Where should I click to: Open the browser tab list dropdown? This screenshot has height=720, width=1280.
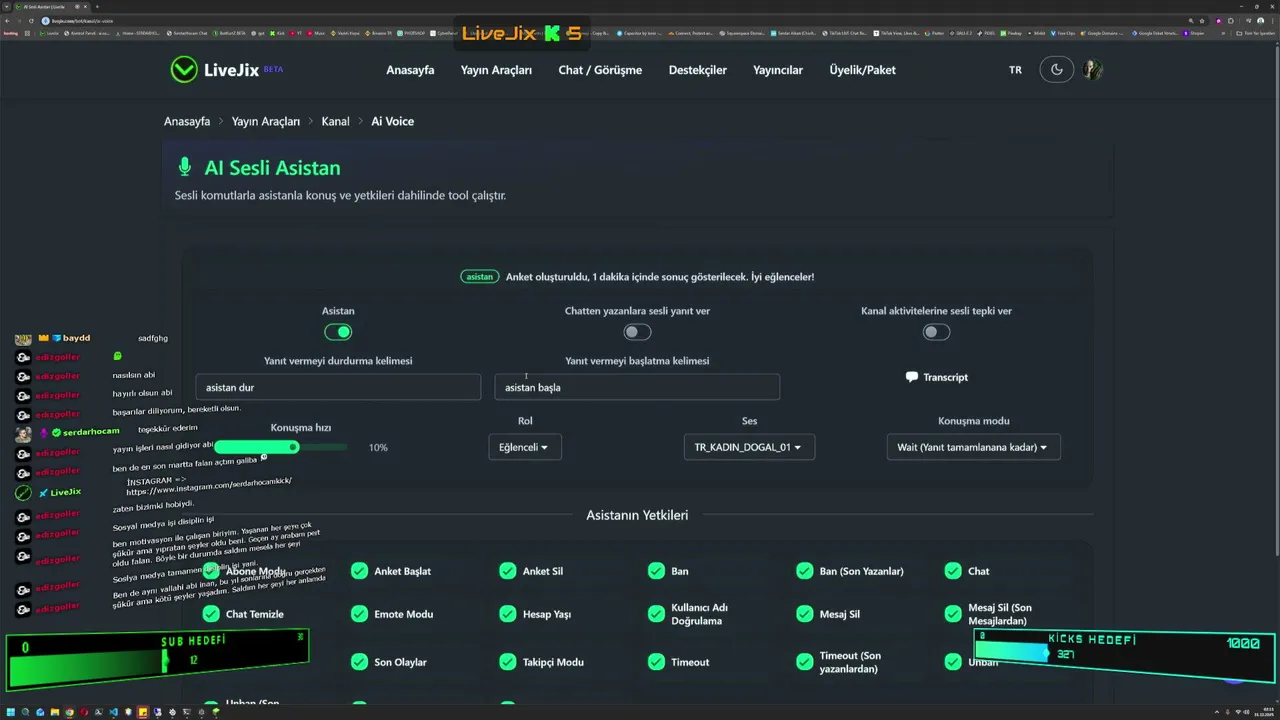8,7
